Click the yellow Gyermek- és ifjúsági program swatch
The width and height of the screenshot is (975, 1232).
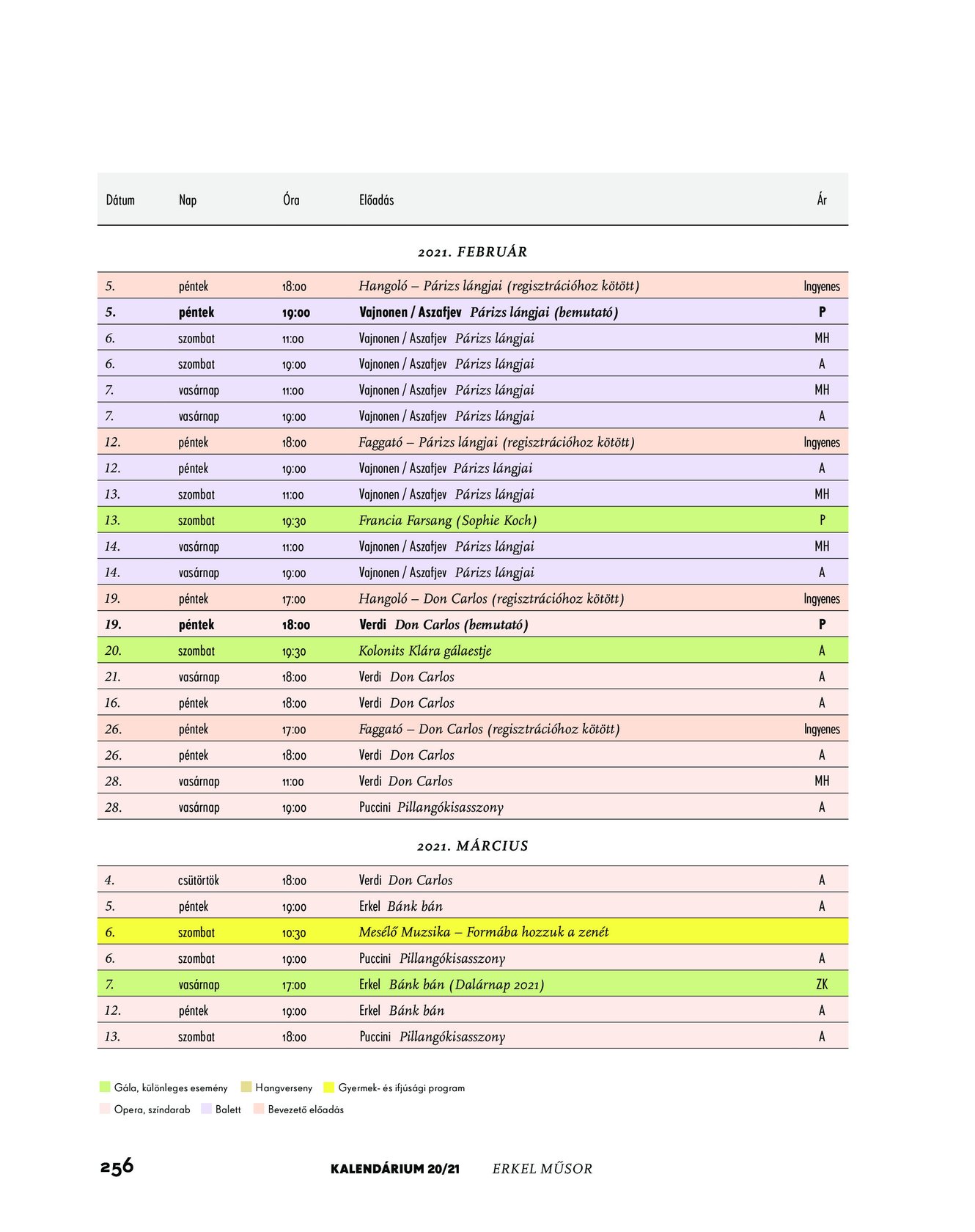click(x=329, y=1087)
